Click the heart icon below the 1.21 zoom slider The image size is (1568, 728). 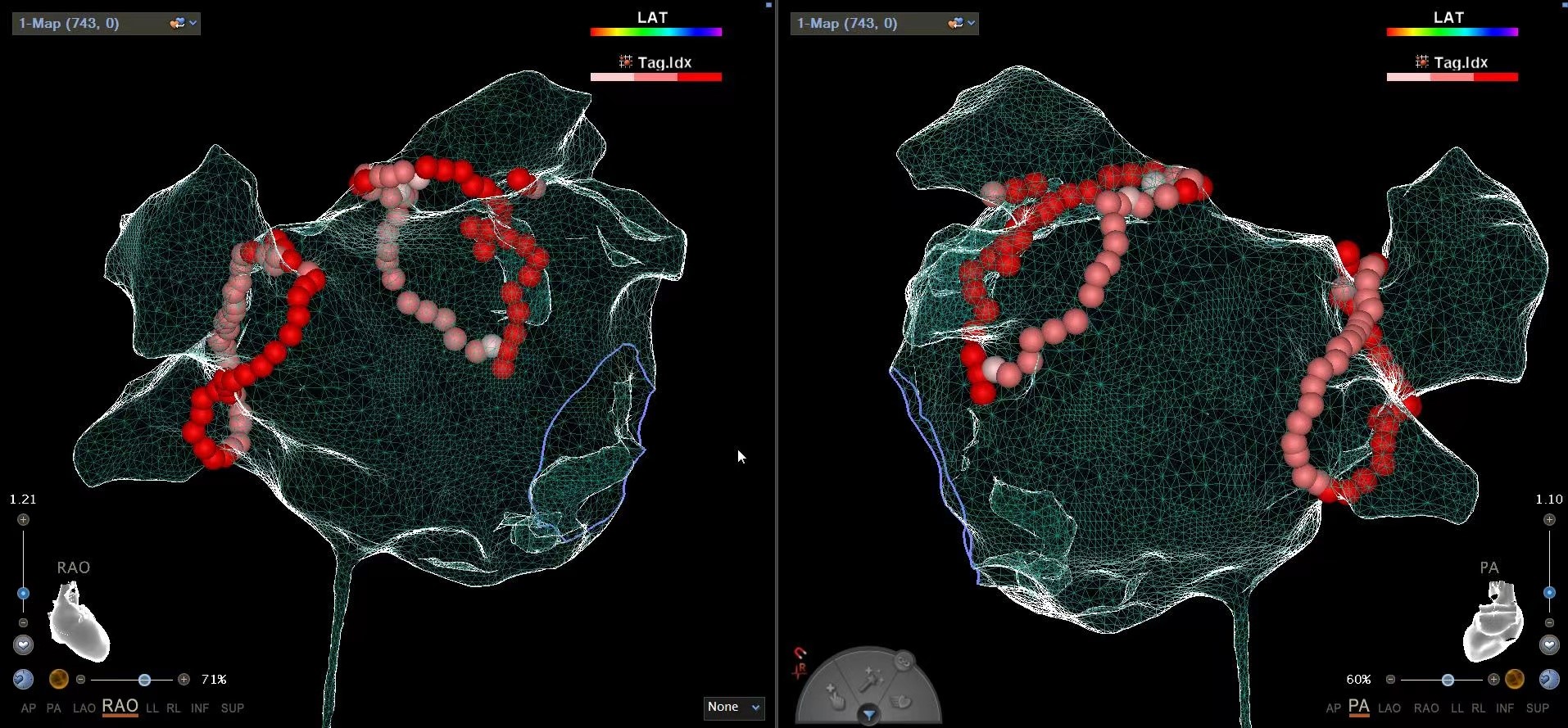pos(23,645)
